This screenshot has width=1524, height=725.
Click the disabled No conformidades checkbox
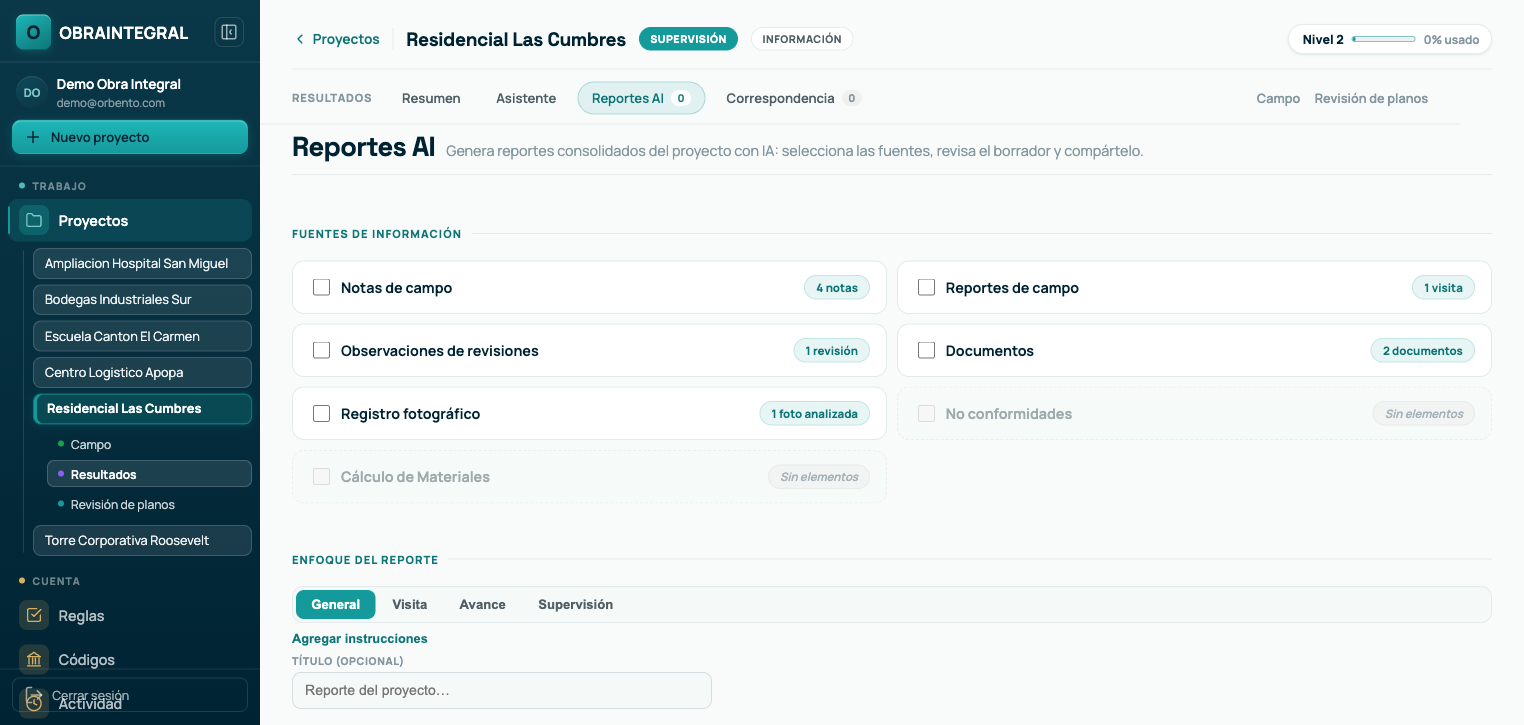click(x=926, y=413)
